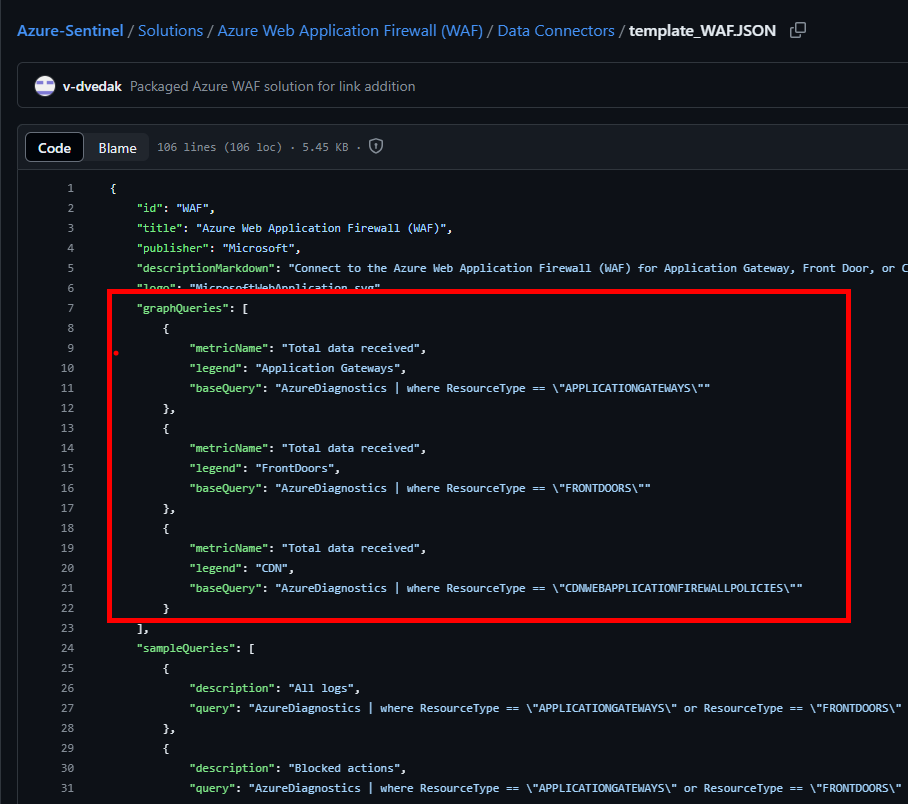Select line number 3
The height and width of the screenshot is (804, 908).
point(70,228)
